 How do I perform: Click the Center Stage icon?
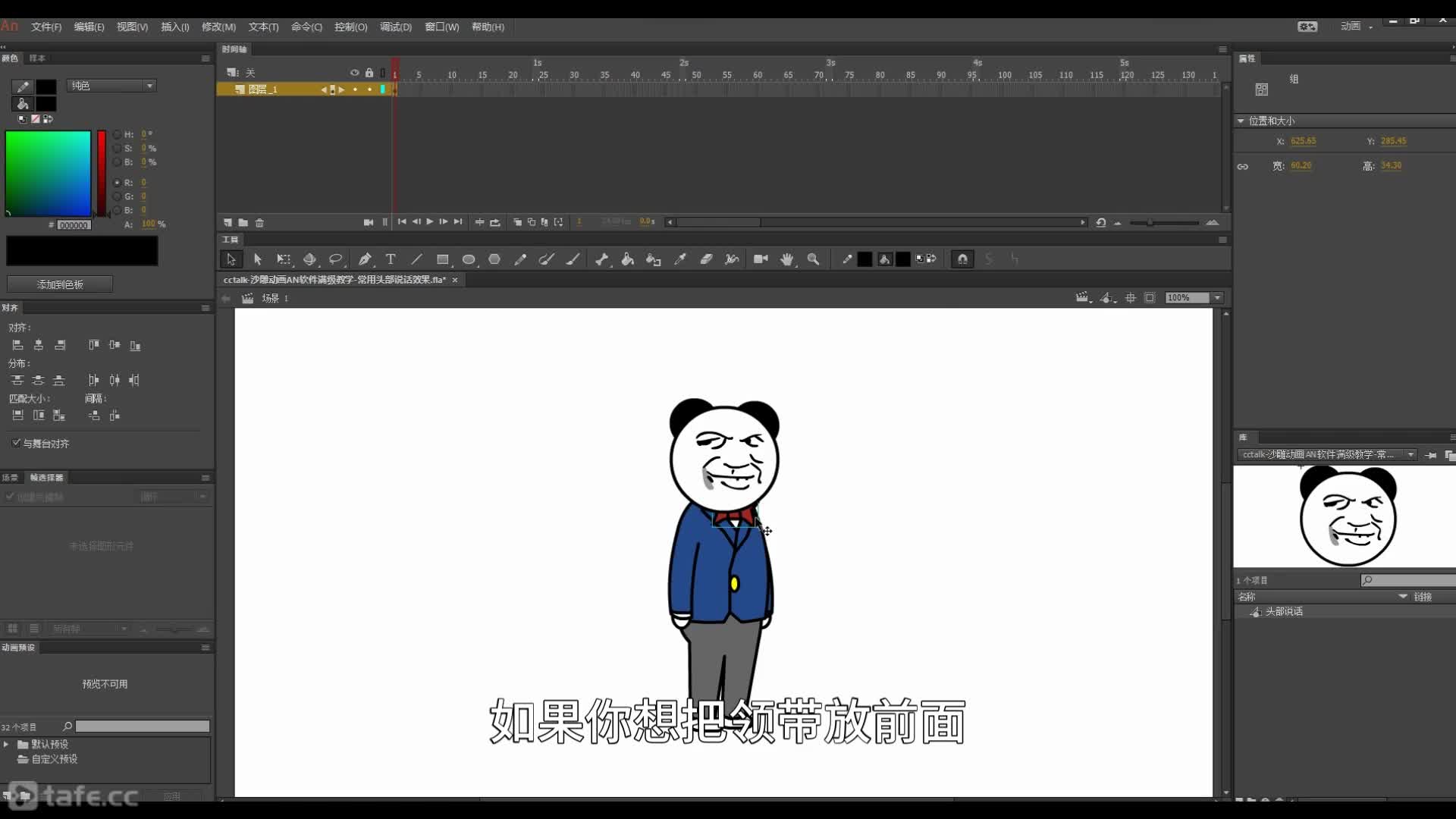pos(1131,298)
